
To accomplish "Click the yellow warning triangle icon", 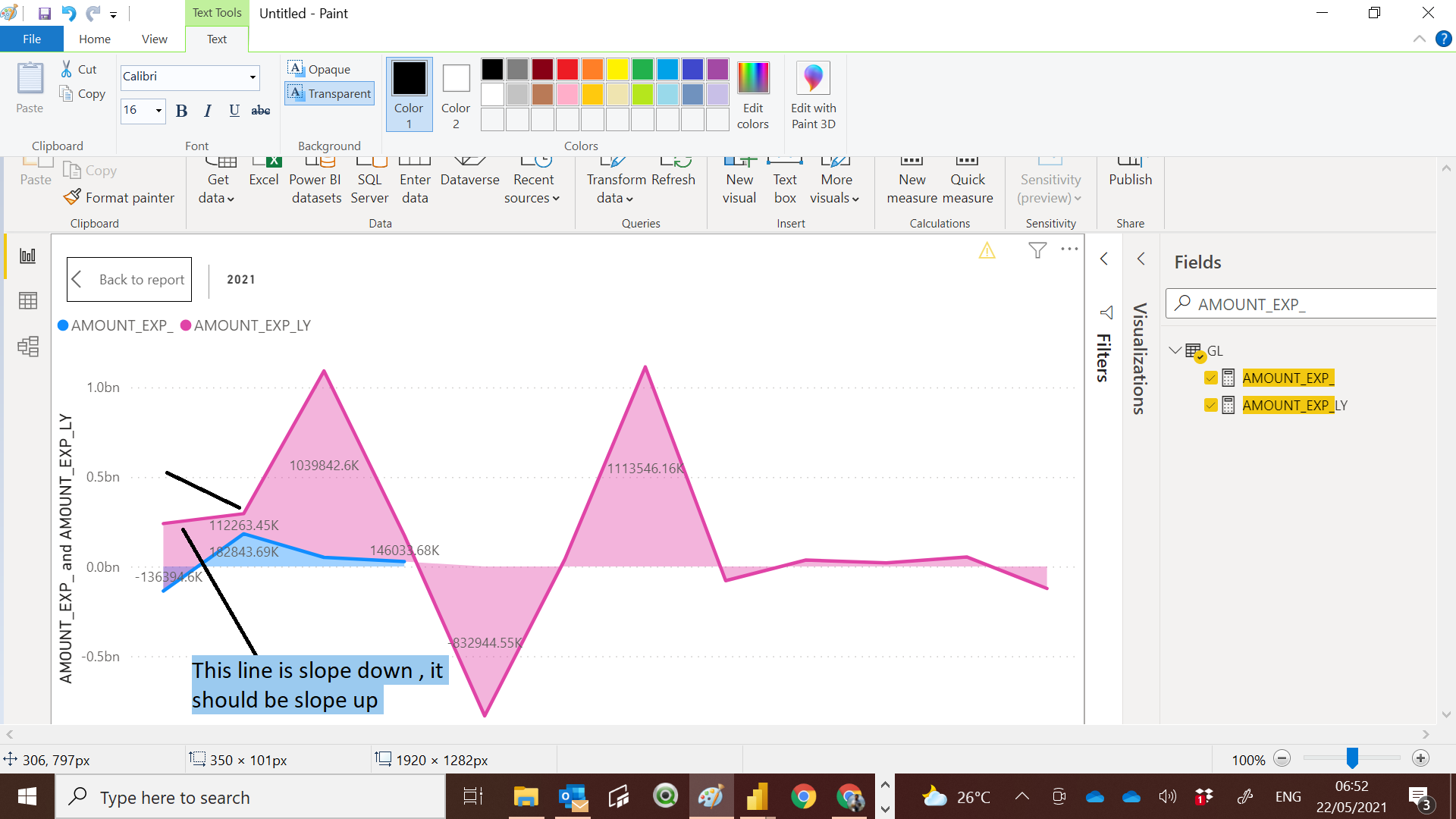I will [987, 250].
